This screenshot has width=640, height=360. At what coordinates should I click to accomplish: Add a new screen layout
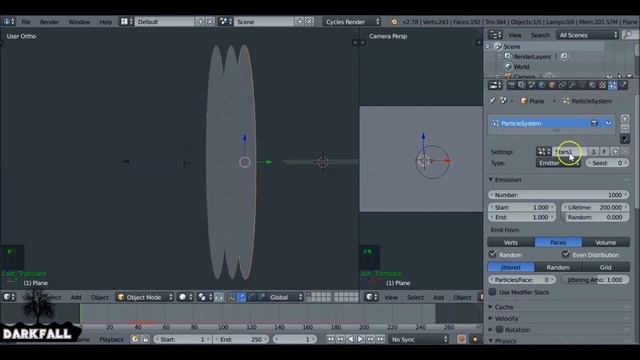[x=200, y=22]
